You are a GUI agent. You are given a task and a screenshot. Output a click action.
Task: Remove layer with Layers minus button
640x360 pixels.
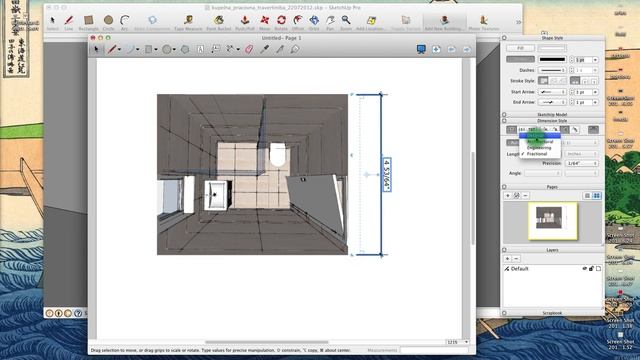[516, 259]
